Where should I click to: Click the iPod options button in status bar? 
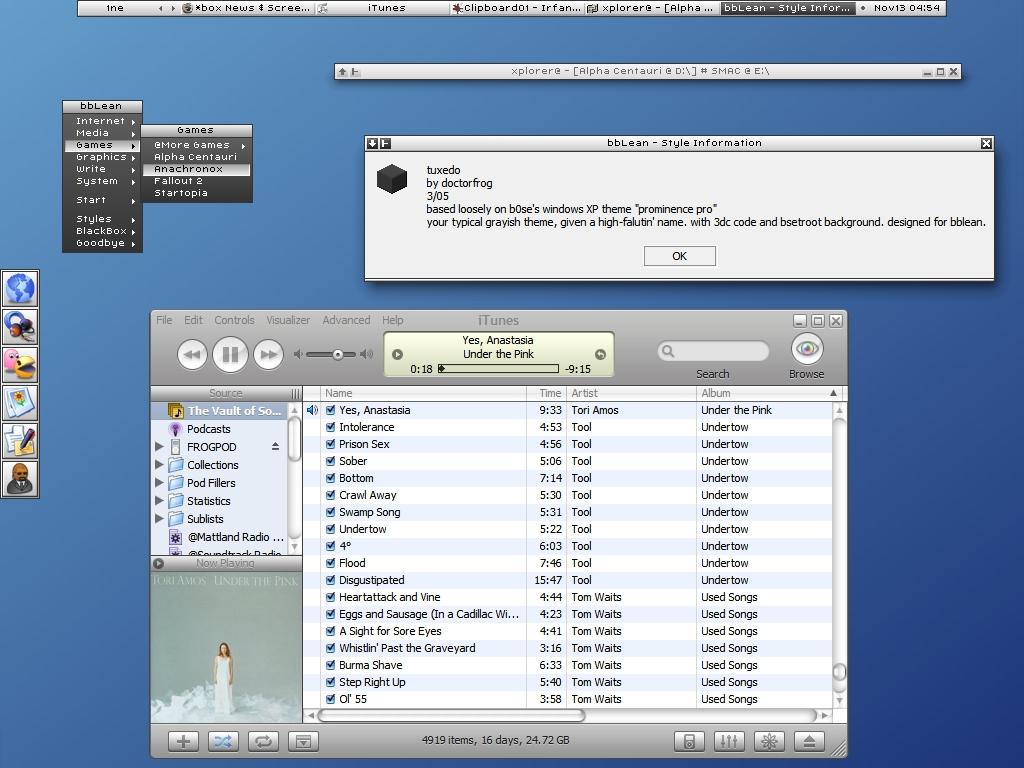coord(689,741)
